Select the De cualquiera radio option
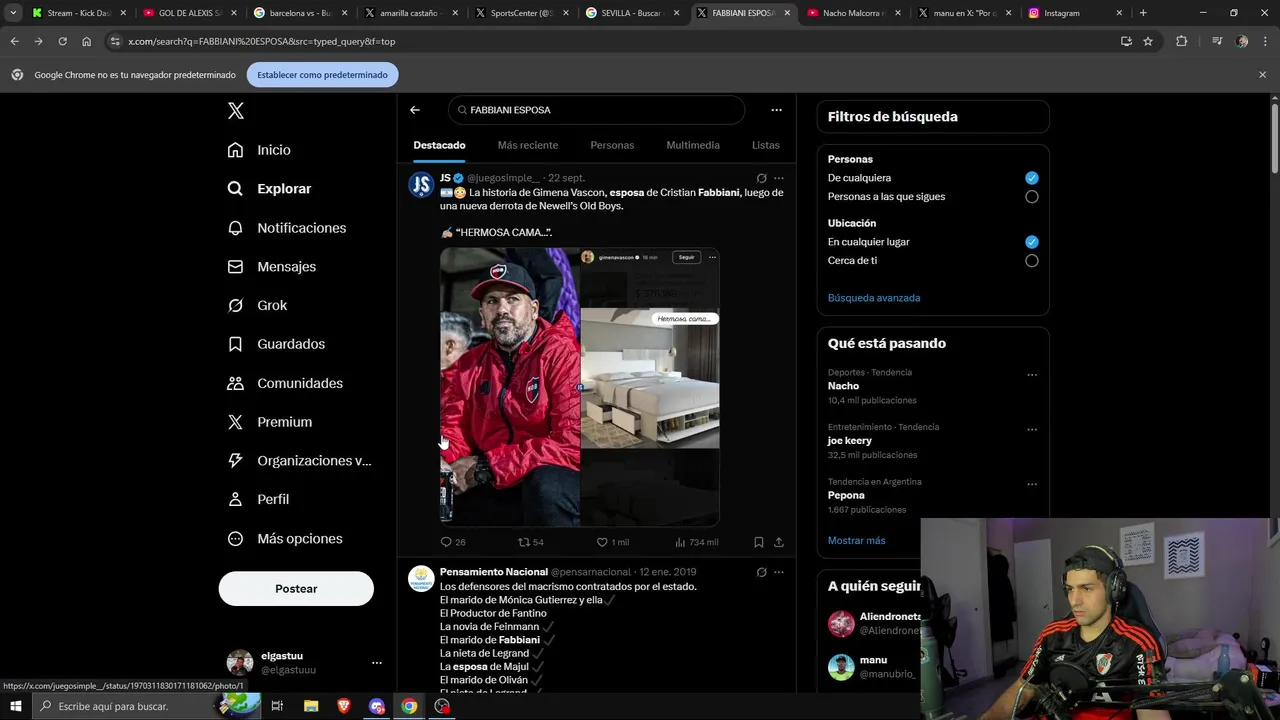Viewport: 1280px width, 720px height. (1031, 178)
